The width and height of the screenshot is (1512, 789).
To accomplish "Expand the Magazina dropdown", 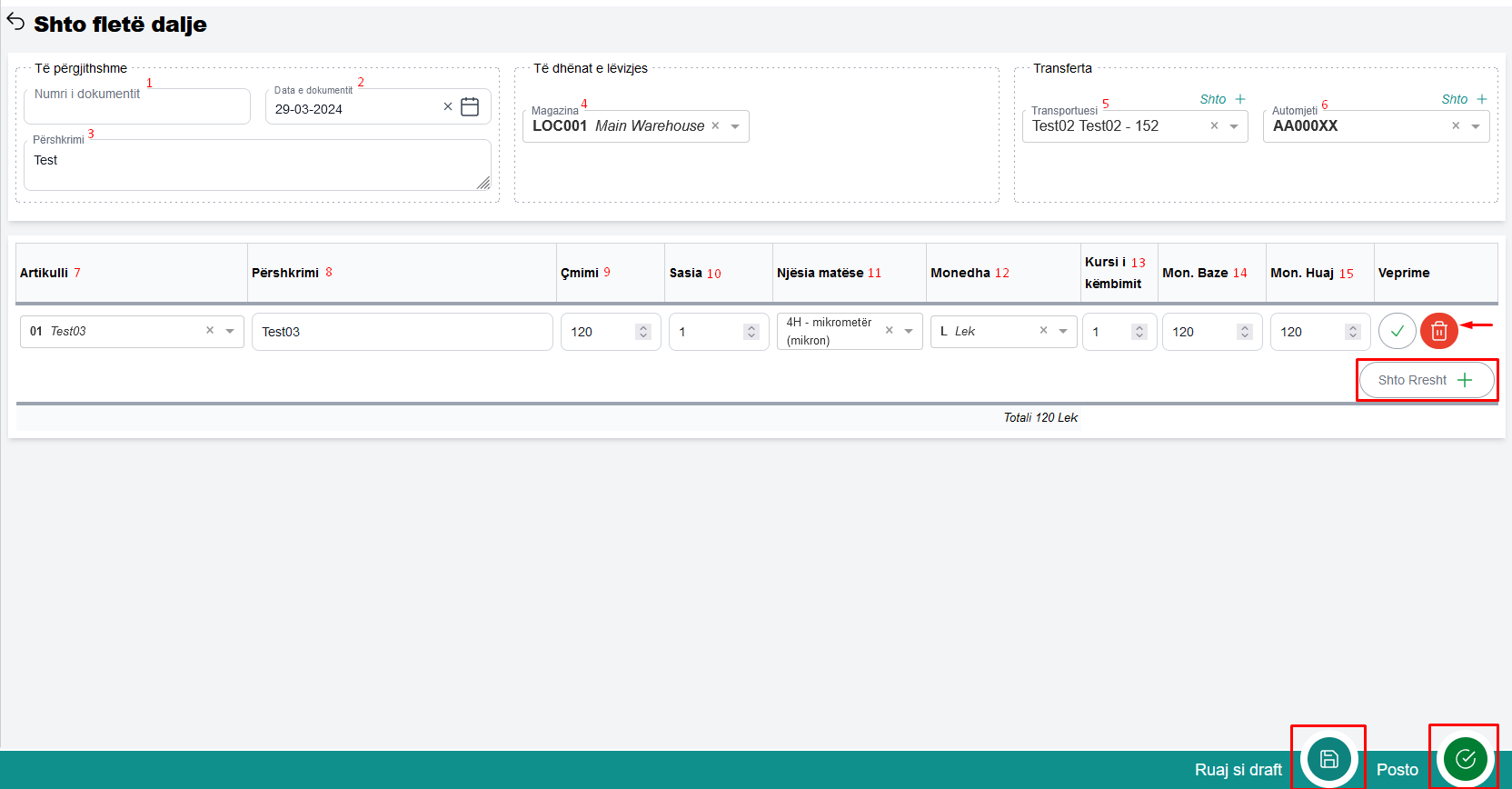I will pos(735,126).
